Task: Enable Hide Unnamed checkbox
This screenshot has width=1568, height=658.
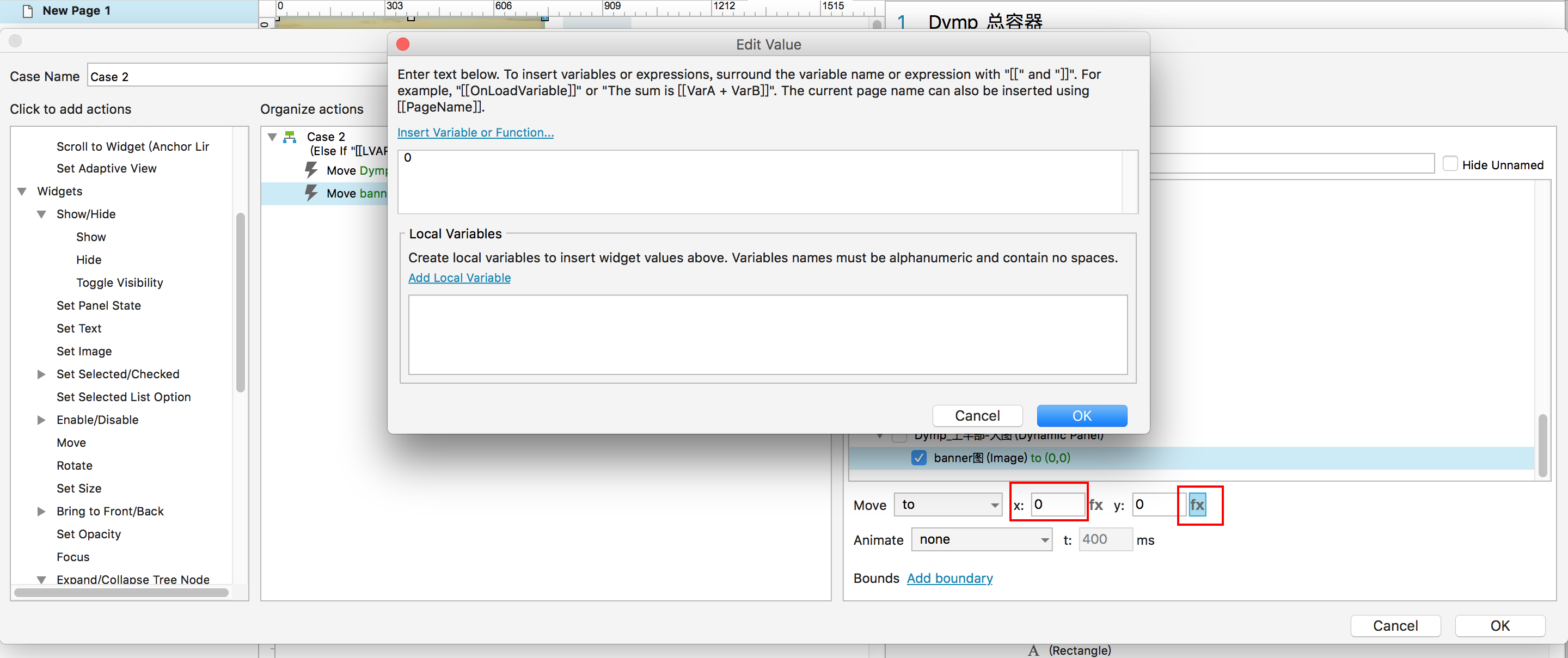Action: pyautogui.click(x=1450, y=164)
